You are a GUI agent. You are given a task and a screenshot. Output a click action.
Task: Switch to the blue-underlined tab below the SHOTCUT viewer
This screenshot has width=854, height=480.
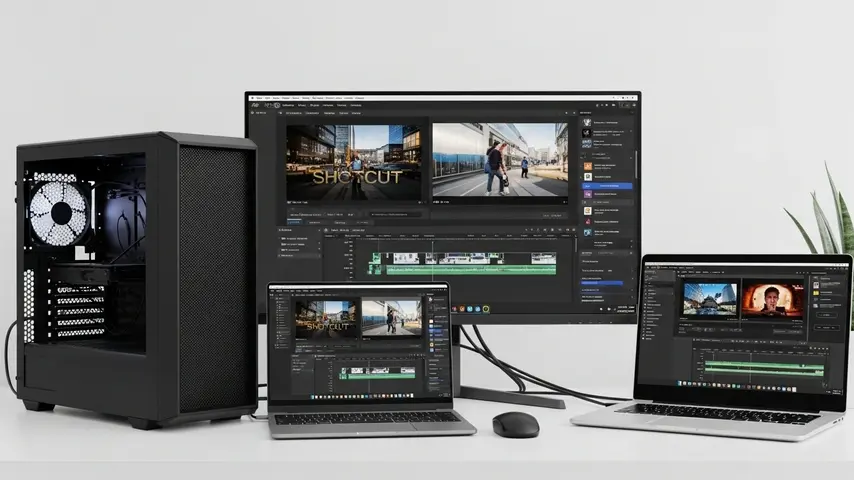pyautogui.click(x=295, y=222)
